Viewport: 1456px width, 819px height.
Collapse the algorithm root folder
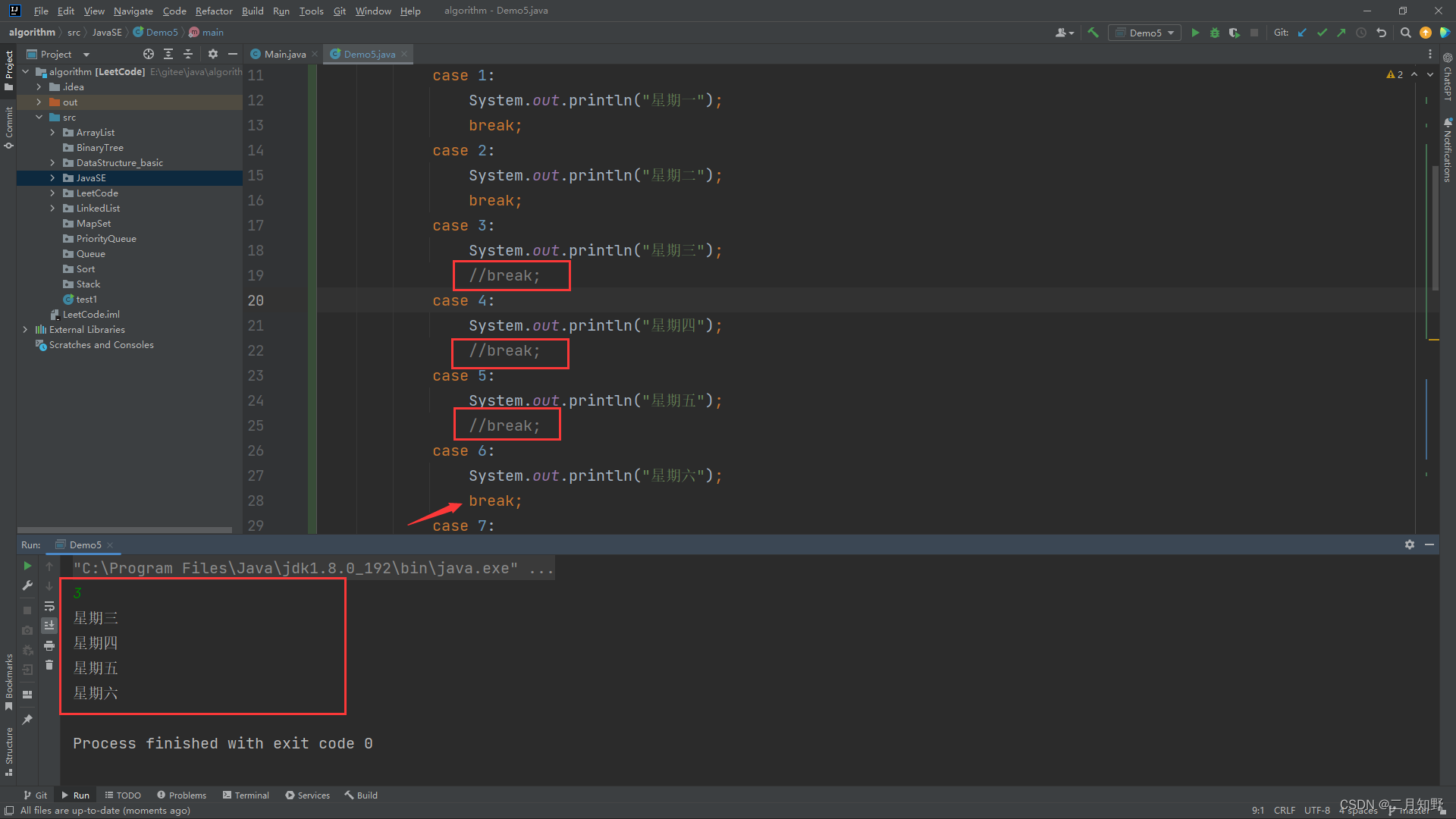point(25,72)
